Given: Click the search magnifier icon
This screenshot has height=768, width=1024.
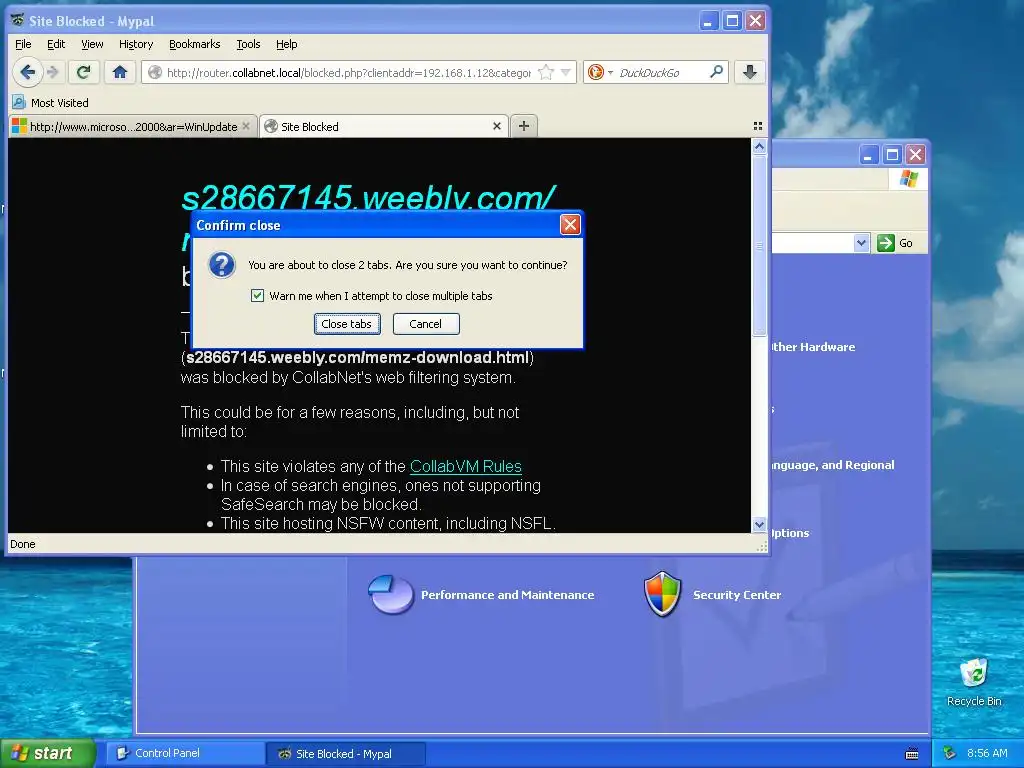Looking at the screenshot, I should pos(716,72).
